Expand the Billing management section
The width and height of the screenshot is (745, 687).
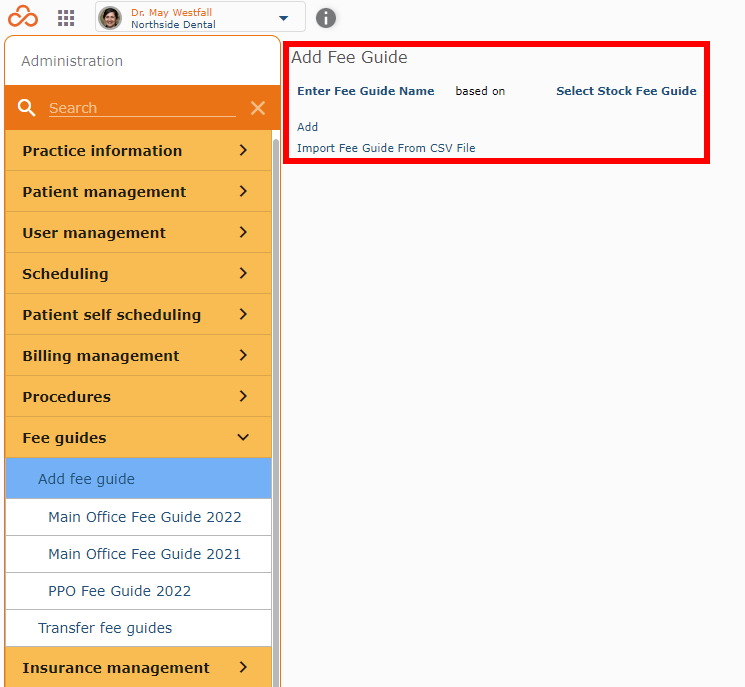(x=138, y=355)
